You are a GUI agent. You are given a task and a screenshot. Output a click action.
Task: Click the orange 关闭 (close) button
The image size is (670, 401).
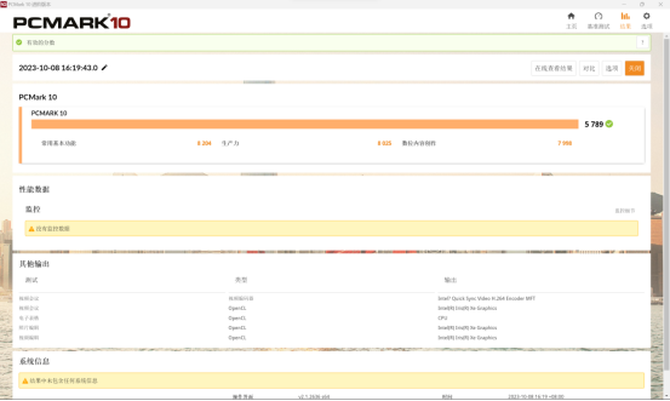tap(635, 68)
